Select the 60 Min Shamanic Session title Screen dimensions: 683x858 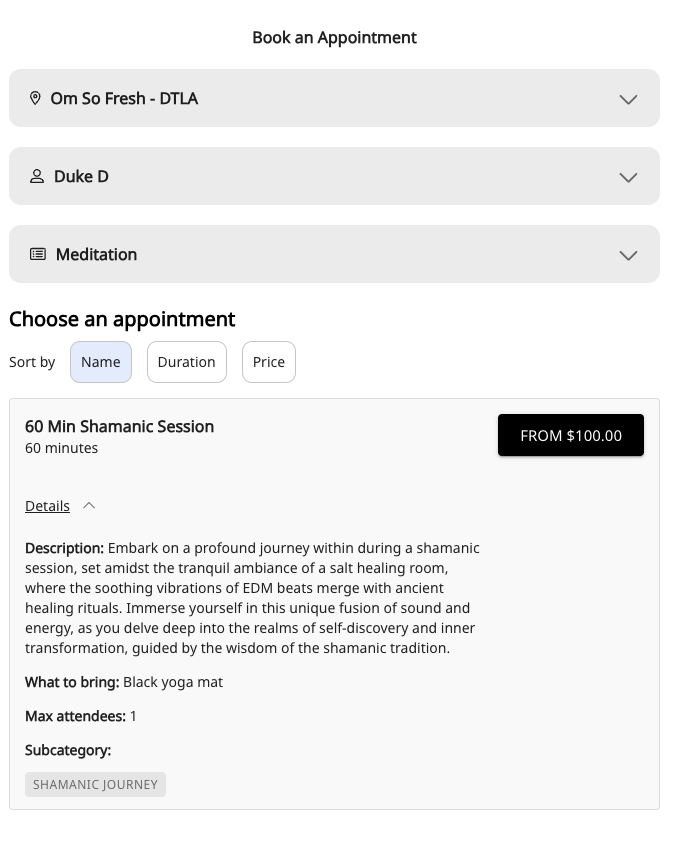click(120, 426)
